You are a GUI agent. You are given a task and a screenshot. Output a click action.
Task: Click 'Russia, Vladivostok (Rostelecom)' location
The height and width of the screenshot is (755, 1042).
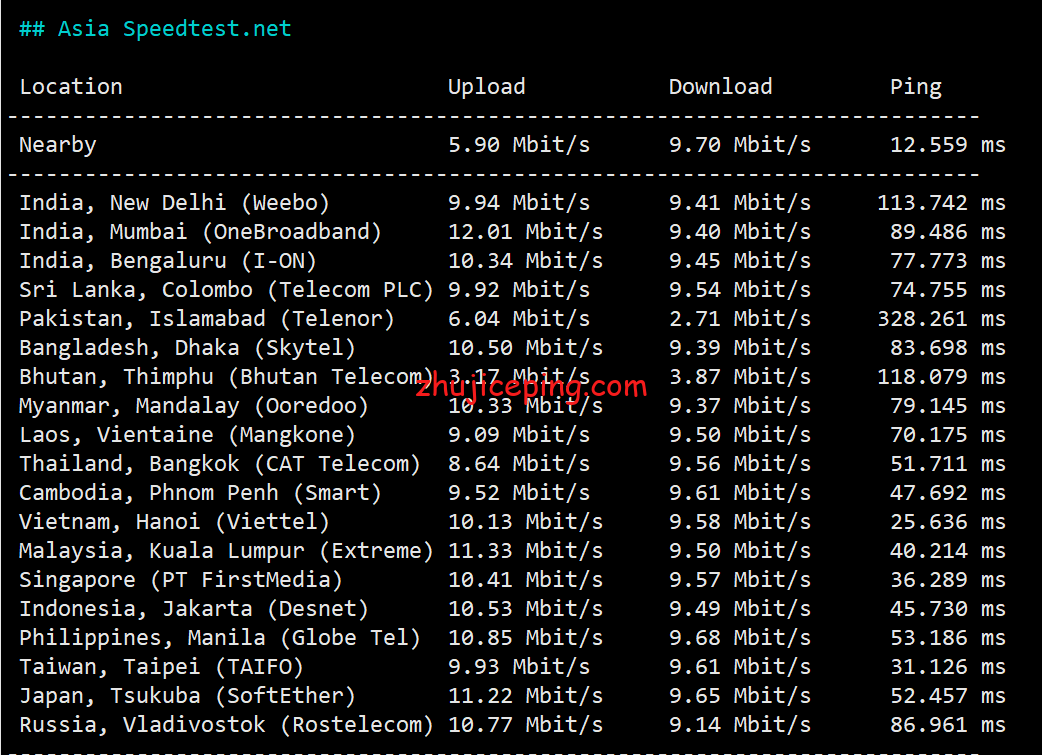click(226, 725)
